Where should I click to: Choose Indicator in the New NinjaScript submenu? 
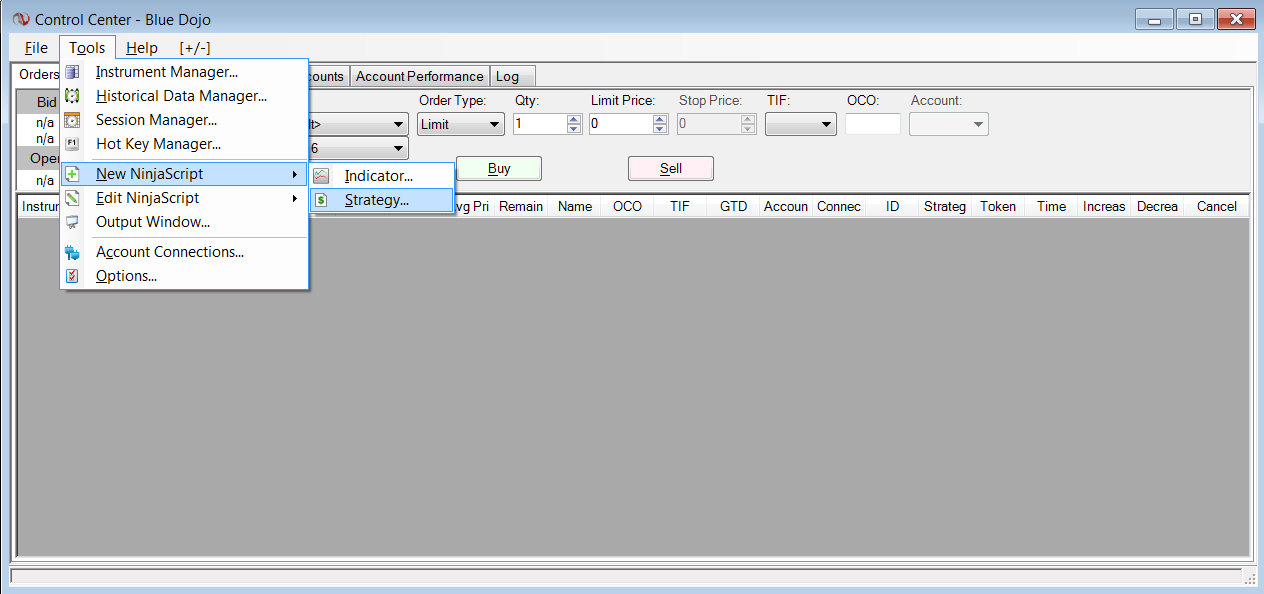click(382, 176)
